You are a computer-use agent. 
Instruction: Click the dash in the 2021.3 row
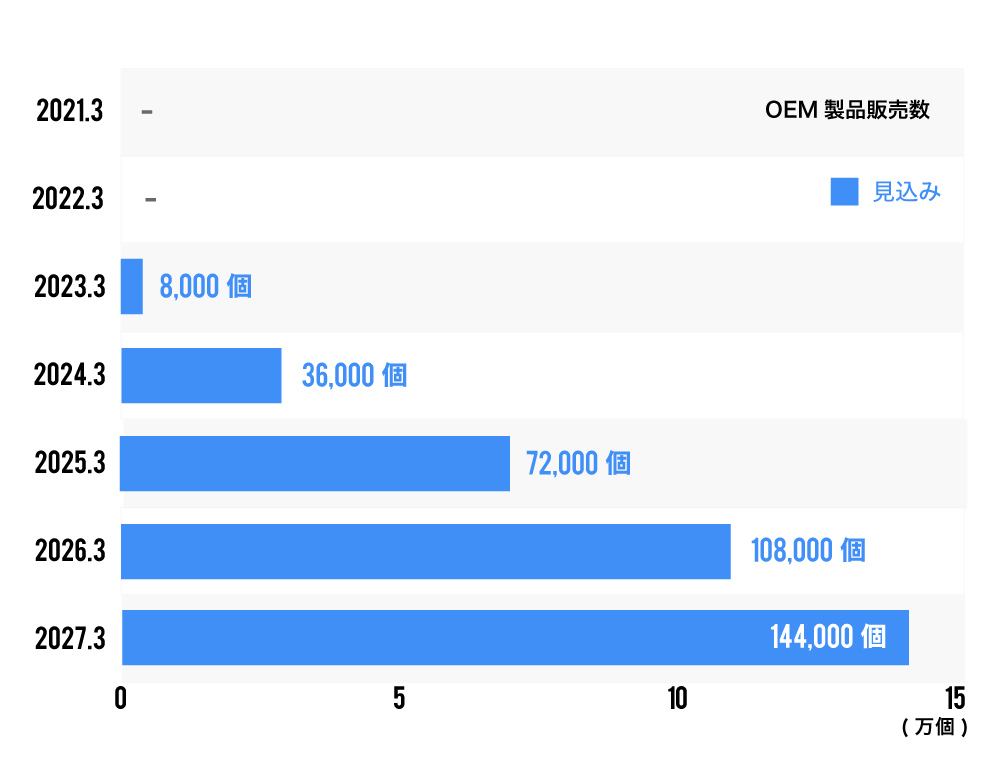point(147,112)
